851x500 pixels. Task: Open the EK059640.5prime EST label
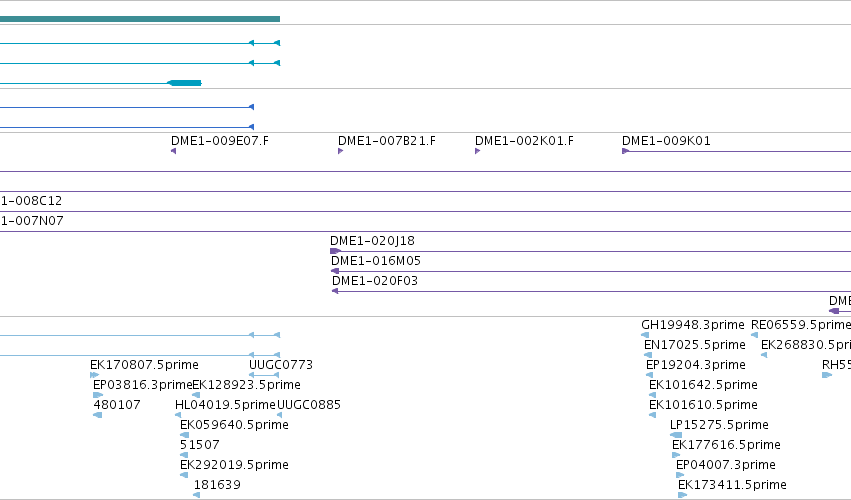(234, 425)
